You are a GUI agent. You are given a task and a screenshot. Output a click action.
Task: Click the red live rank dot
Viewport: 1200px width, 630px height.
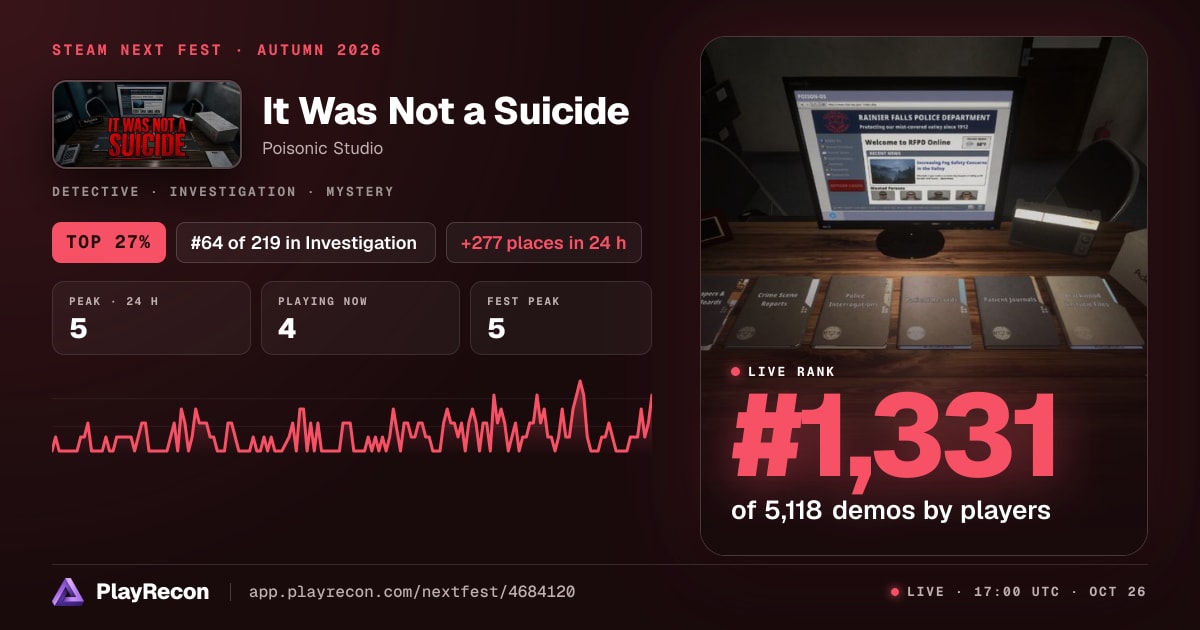[x=736, y=372]
